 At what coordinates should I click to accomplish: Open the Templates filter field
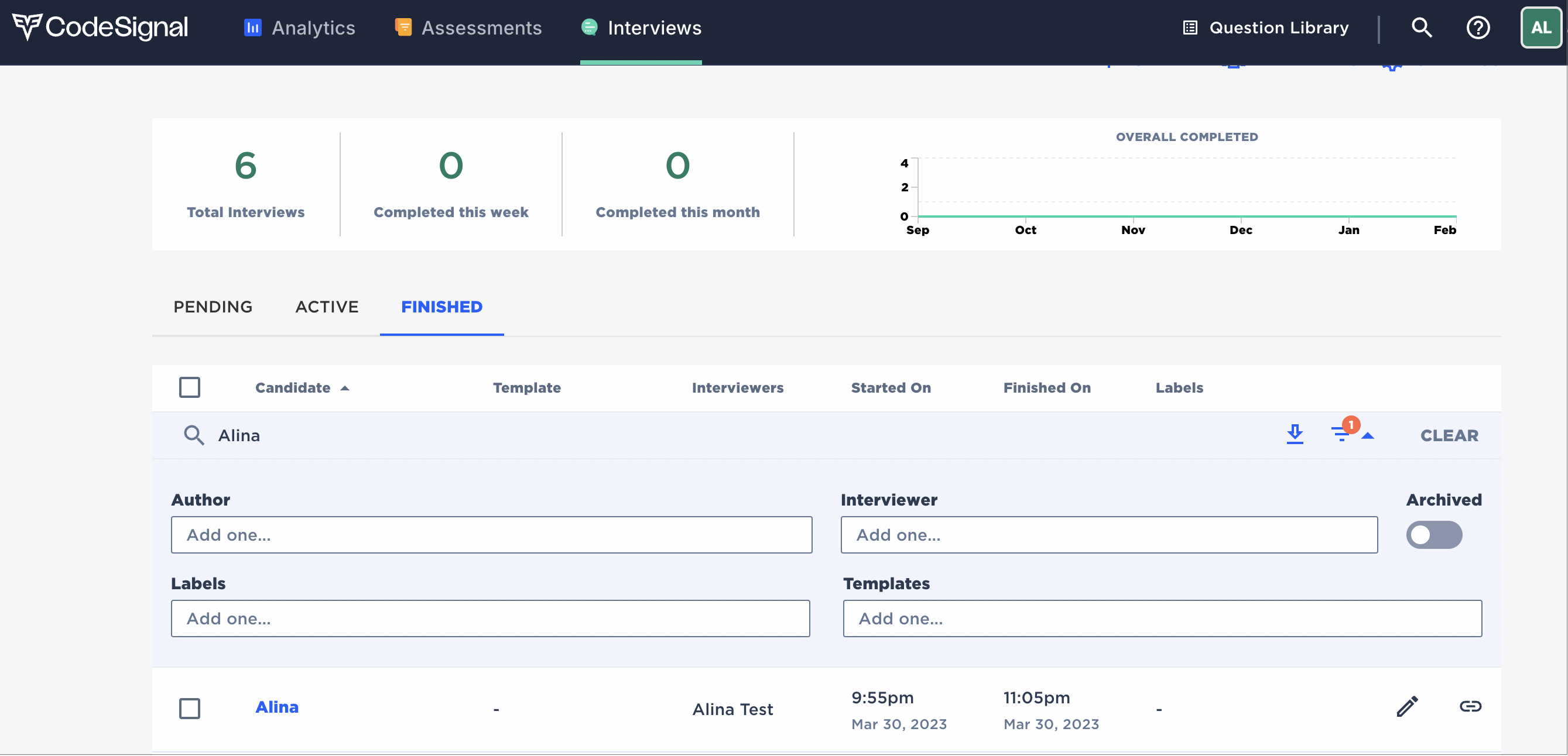click(1163, 618)
